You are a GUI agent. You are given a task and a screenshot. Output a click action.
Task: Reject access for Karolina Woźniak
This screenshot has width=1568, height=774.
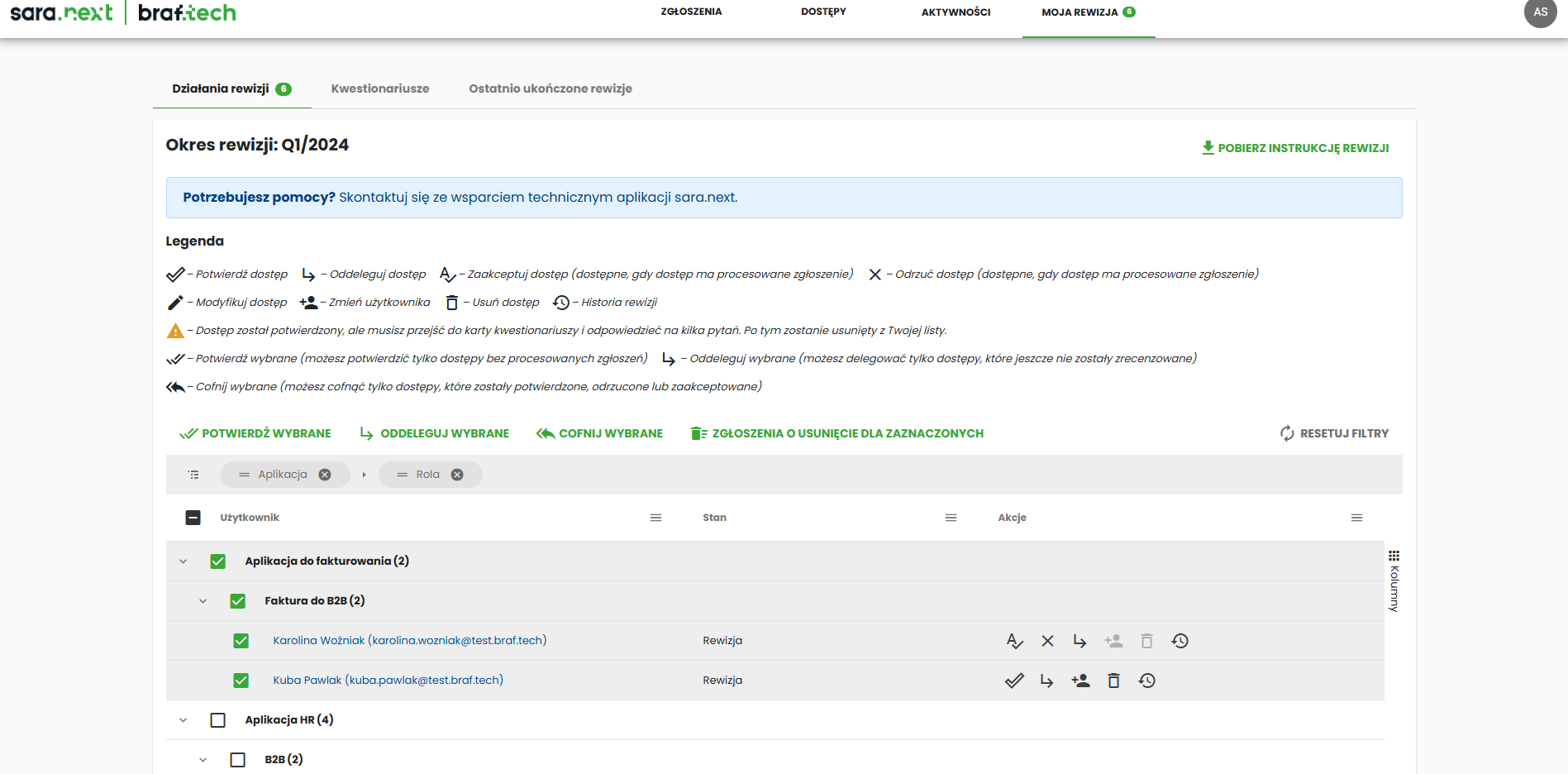tap(1047, 641)
